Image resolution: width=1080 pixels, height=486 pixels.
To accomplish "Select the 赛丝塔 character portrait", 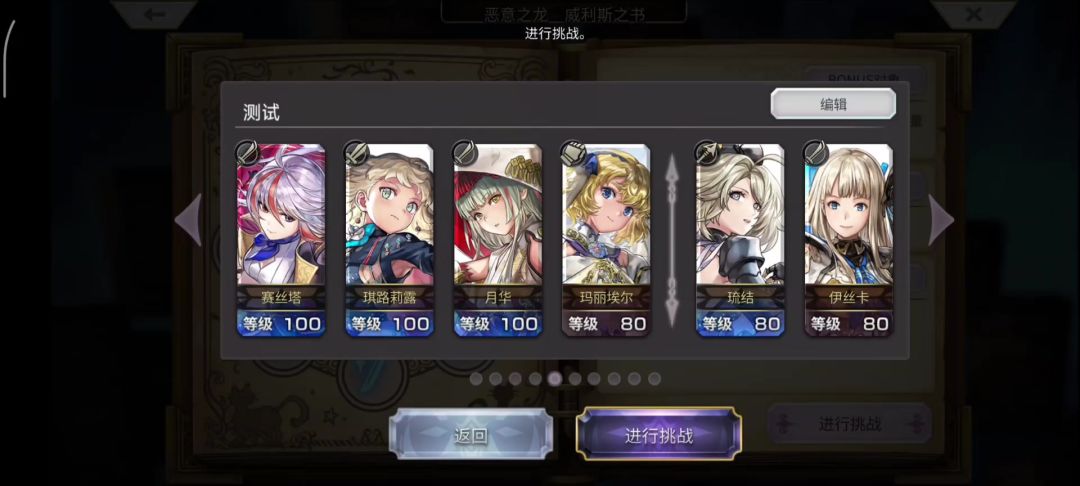I will (281, 214).
